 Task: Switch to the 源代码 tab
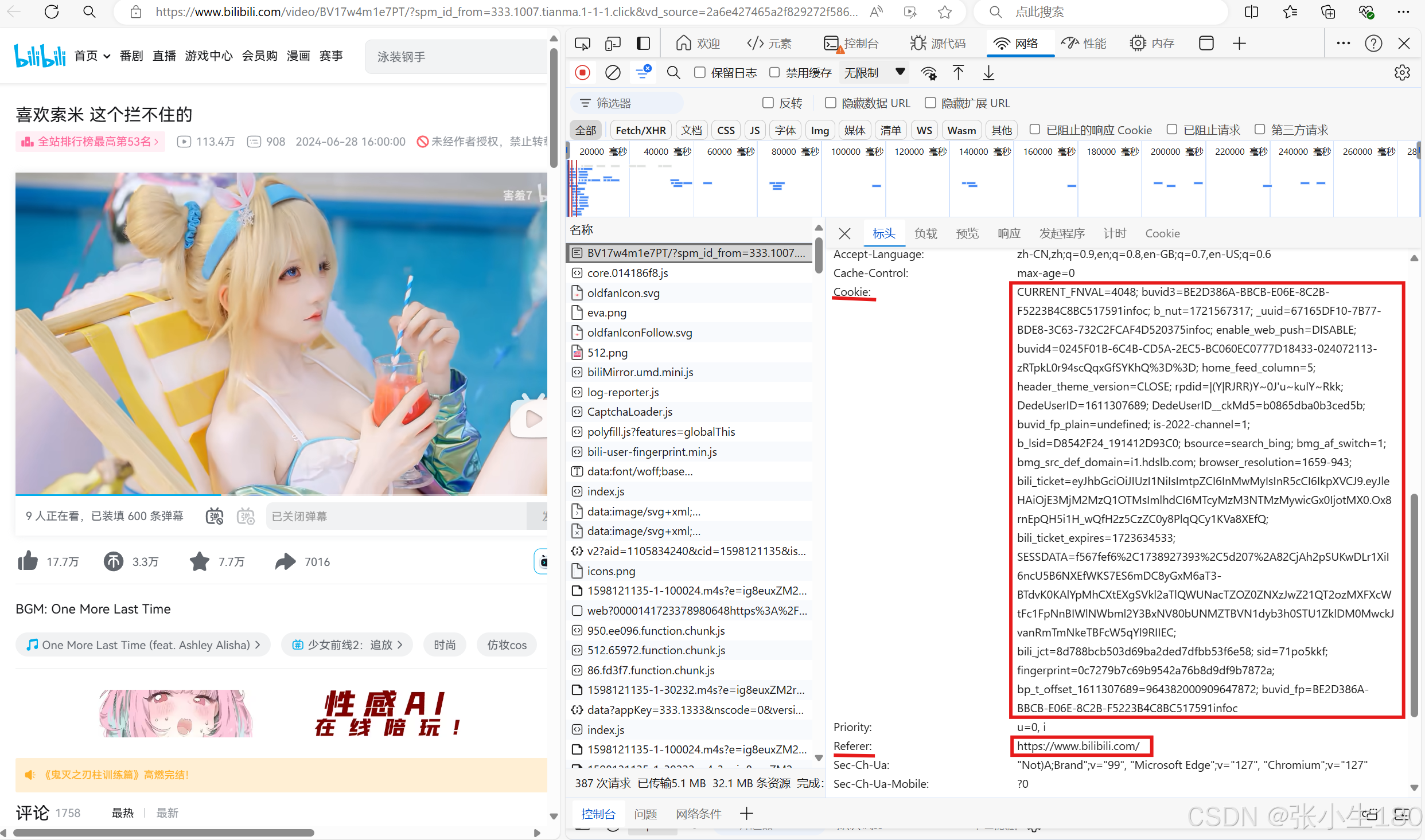click(937, 44)
